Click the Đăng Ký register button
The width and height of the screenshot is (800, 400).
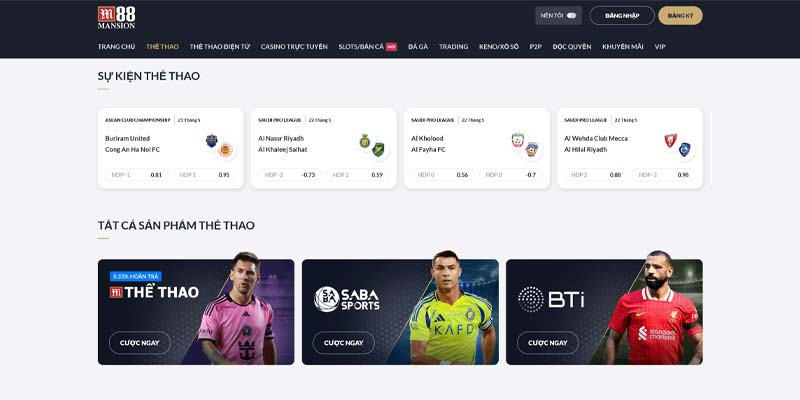[x=680, y=16]
